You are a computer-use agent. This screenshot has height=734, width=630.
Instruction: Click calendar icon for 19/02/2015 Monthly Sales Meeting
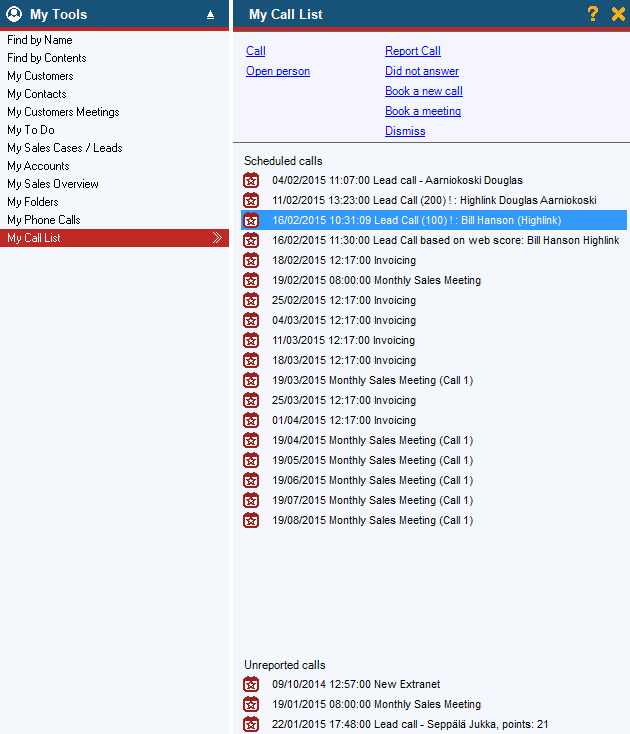coord(251,280)
